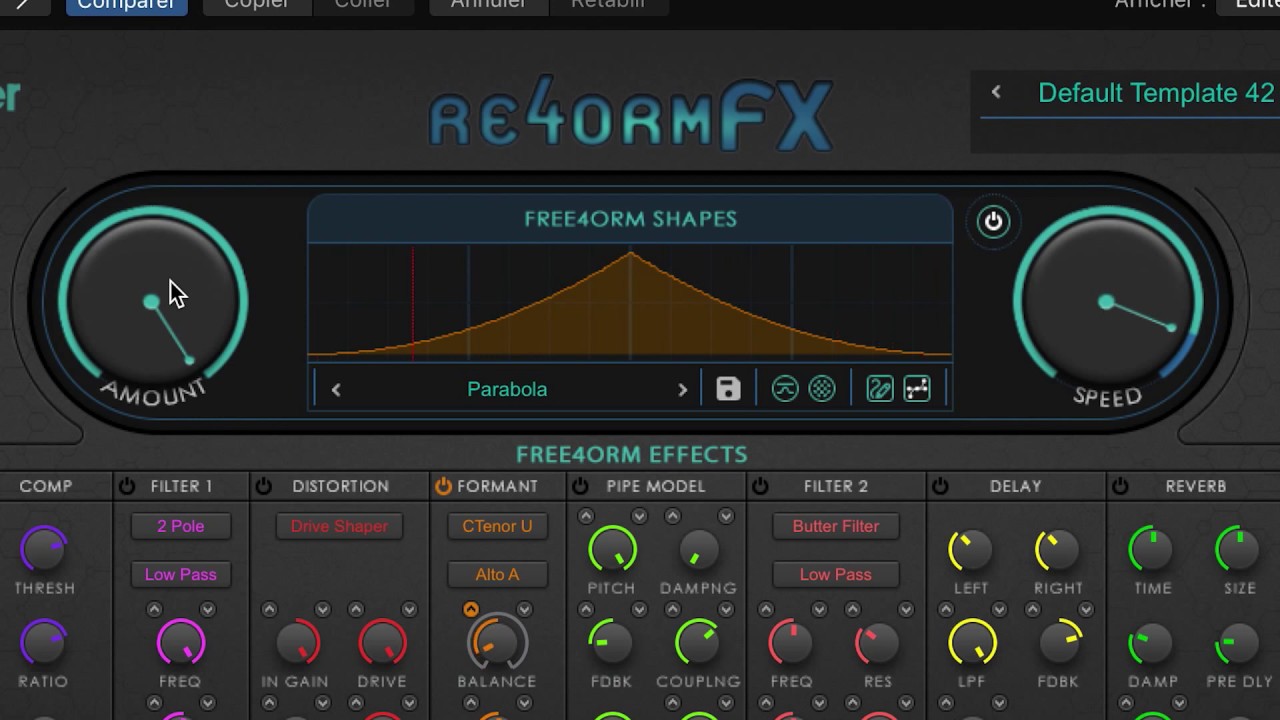Open the CTenor U formant dropdown
The height and width of the screenshot is (720, 1280).
[497, 526]
